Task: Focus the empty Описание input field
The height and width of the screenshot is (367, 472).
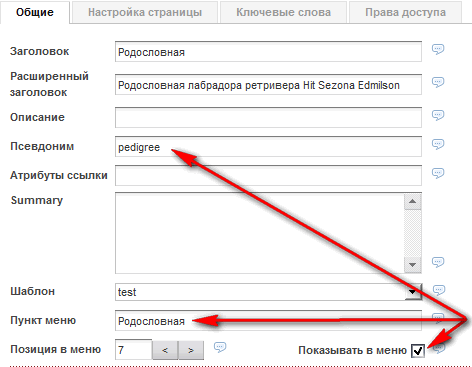Action: pos(268,117)
